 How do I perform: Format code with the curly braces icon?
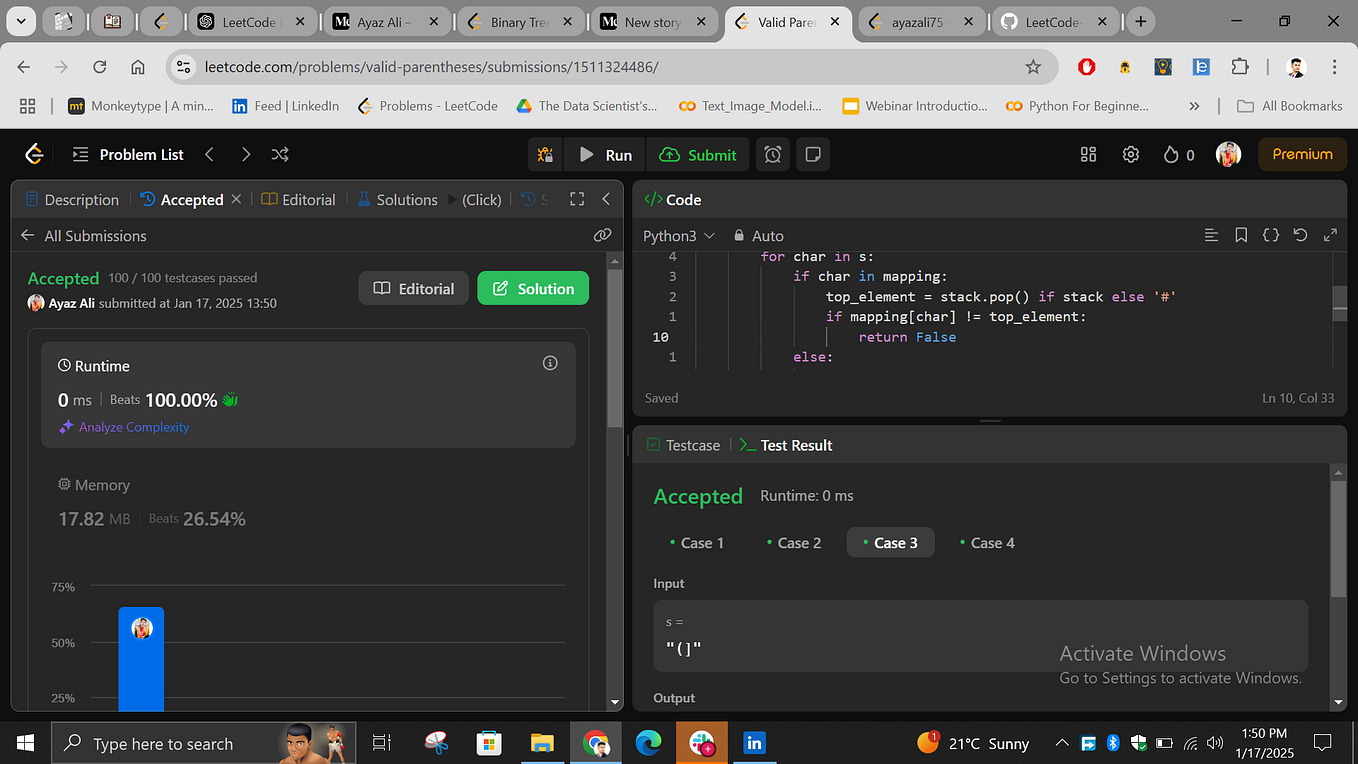click(1270, 234)
